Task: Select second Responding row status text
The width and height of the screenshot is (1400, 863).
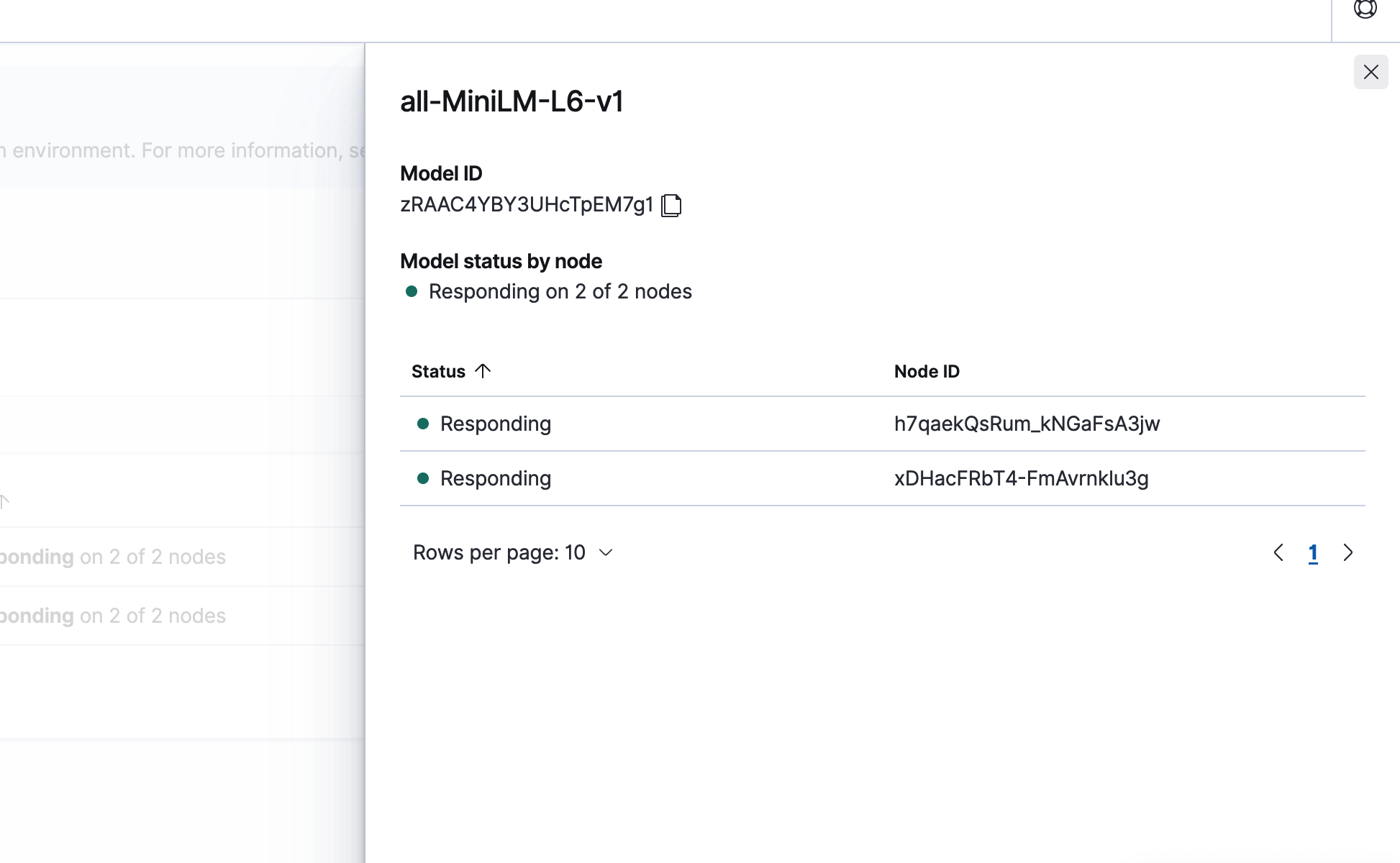Action: point(495,478)
